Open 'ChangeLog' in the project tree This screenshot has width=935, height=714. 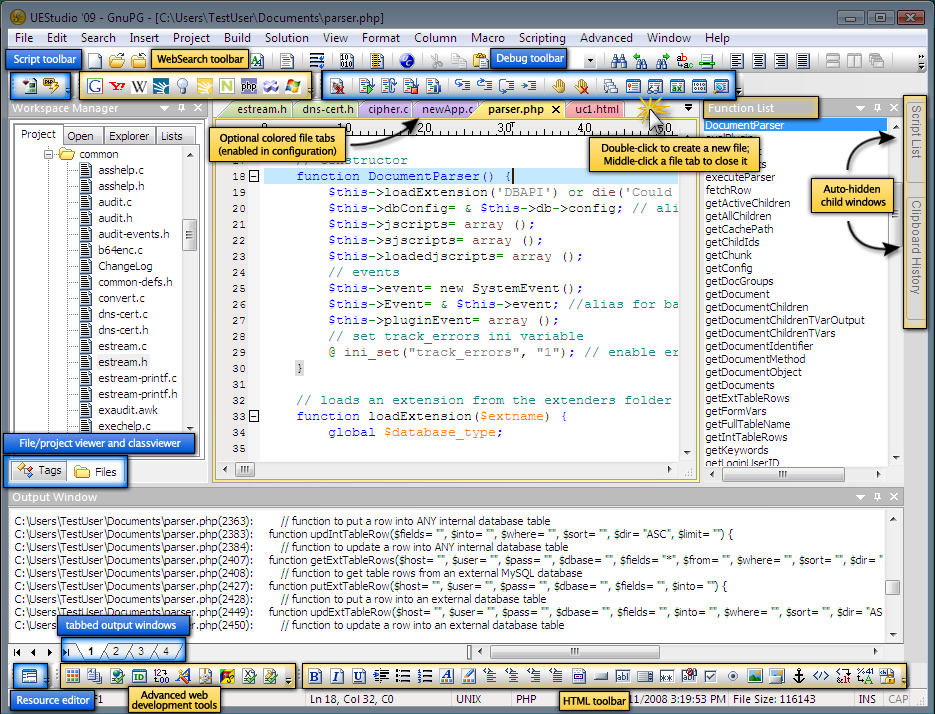(x=125, y=266)
